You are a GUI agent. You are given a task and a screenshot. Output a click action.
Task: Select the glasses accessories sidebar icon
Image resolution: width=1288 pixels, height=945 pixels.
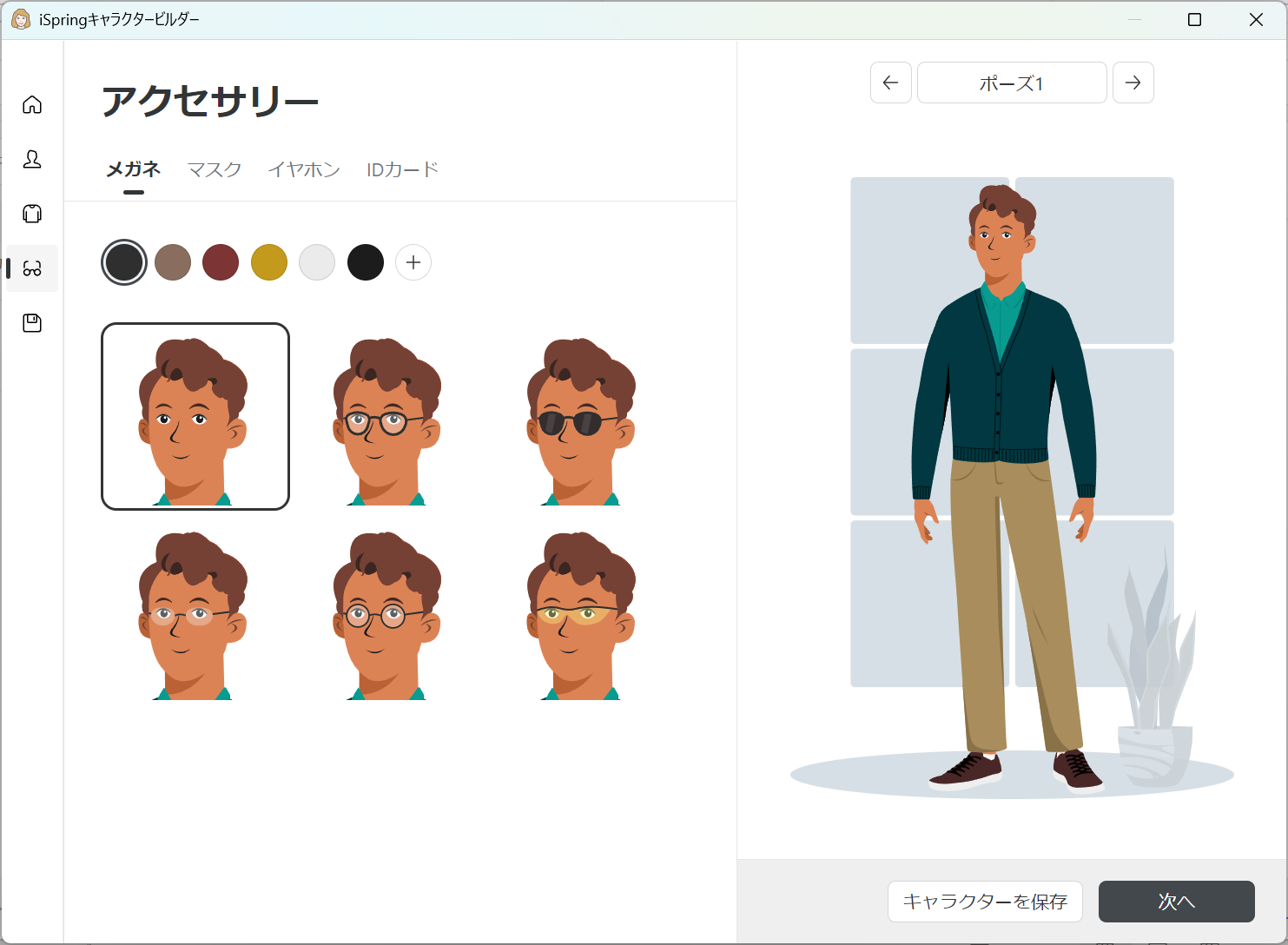[x=32, y=268]
